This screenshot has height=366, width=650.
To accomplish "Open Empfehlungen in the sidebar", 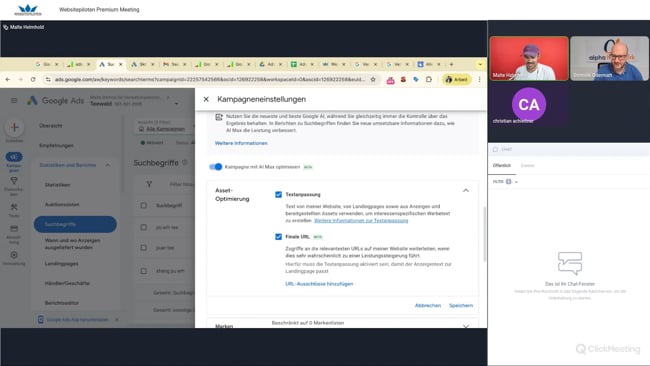I will coord(56,145).
